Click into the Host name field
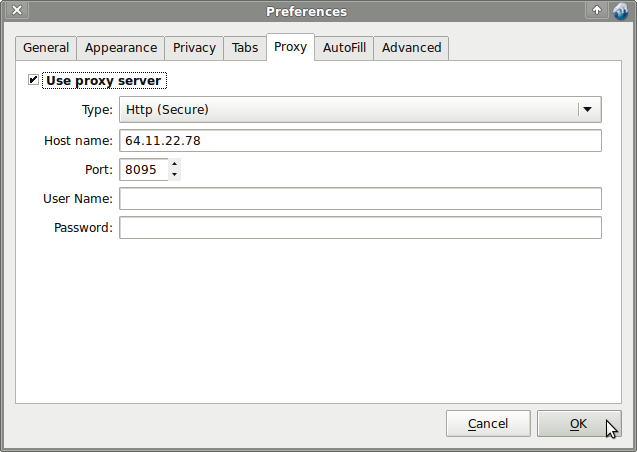 point(360,141)
